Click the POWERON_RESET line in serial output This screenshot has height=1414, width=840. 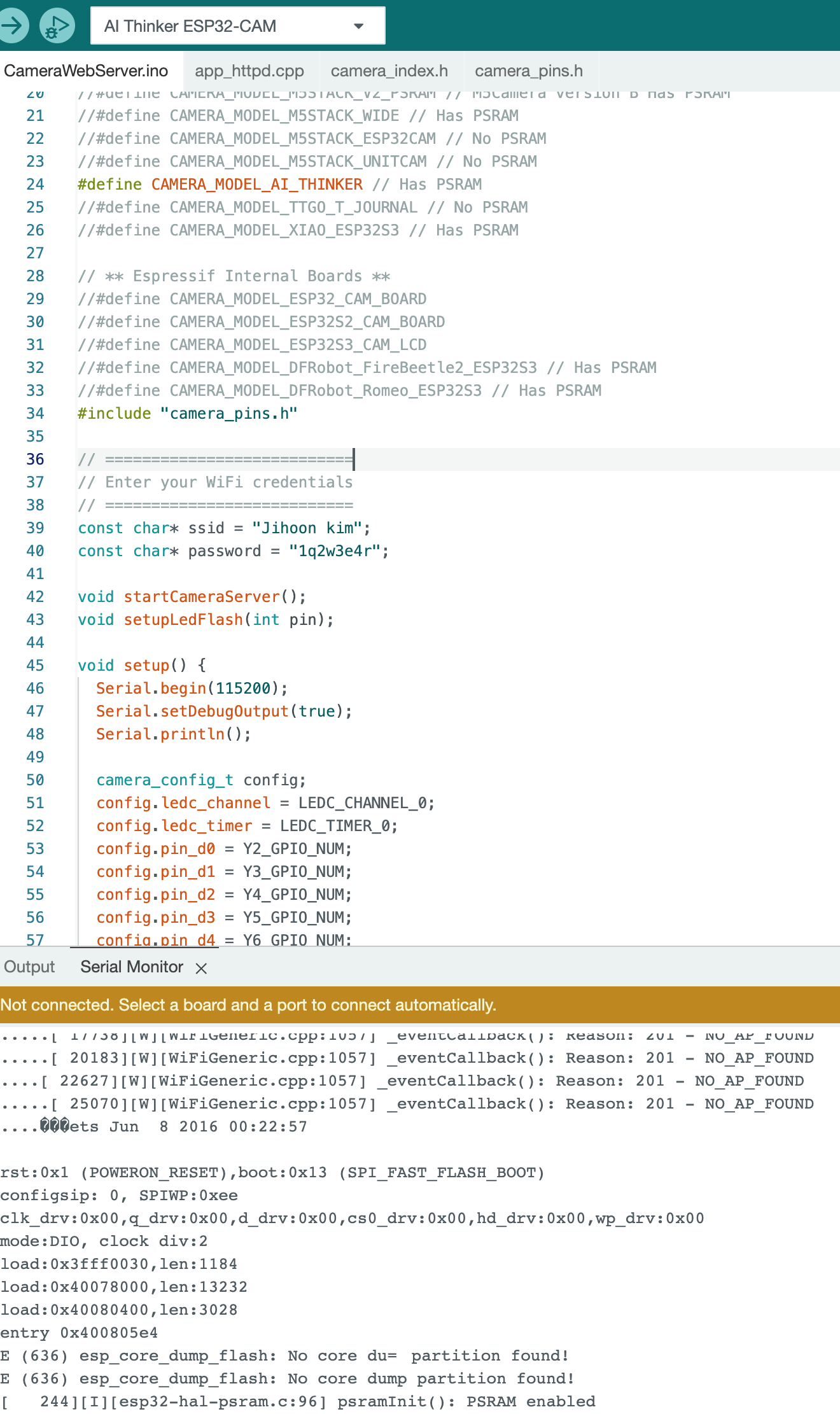click(272, 1172)
